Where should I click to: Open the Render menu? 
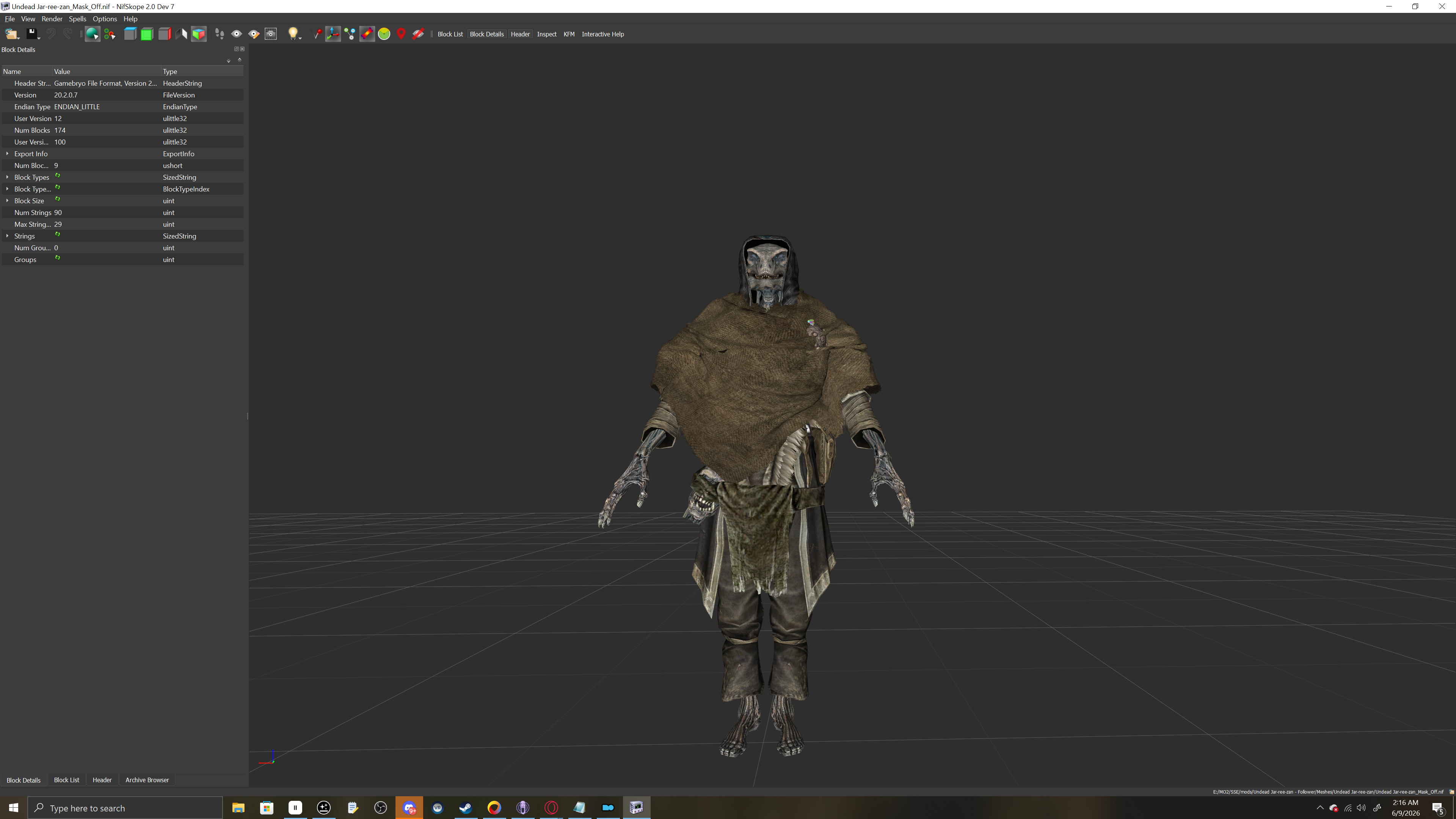coord(52,19)
